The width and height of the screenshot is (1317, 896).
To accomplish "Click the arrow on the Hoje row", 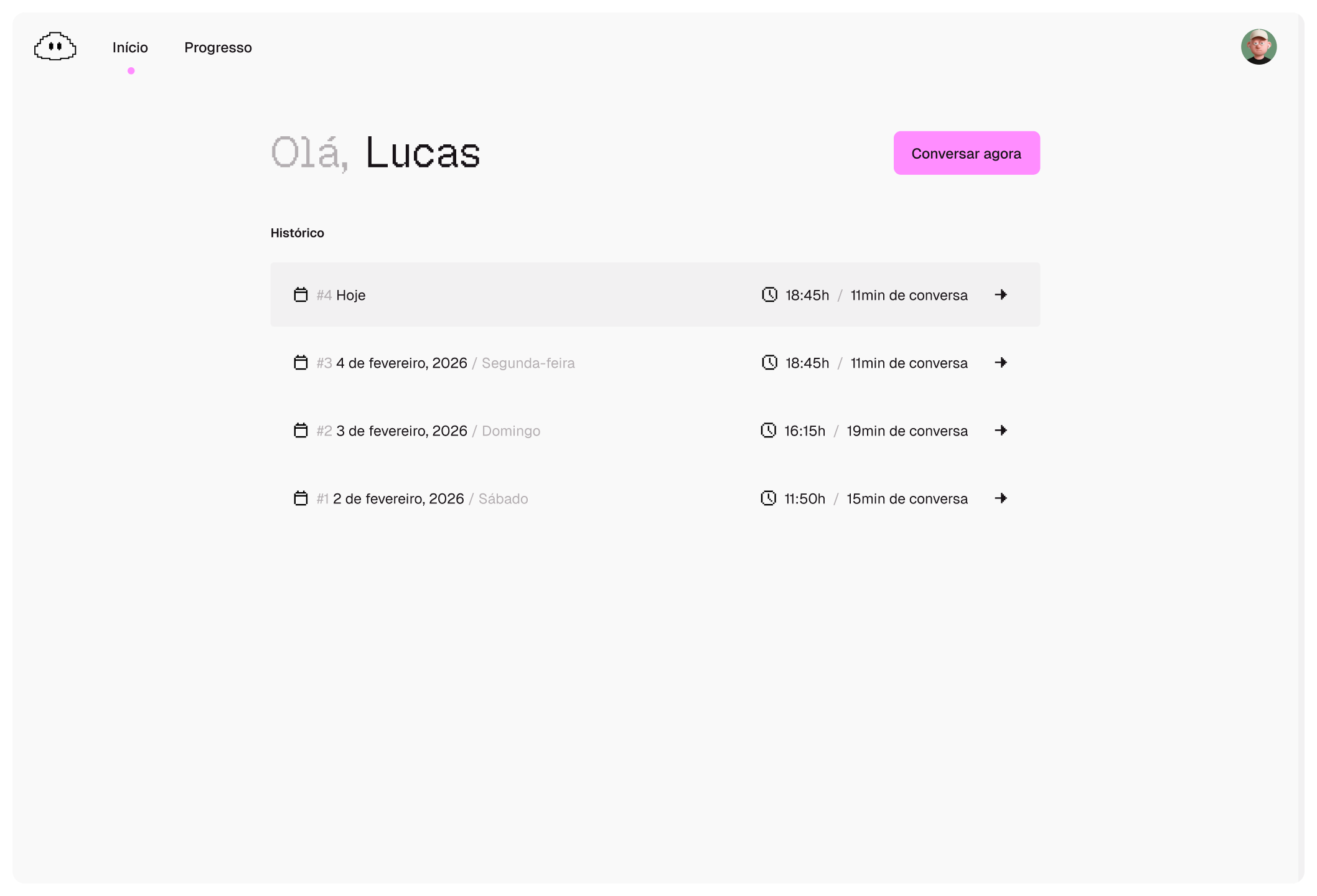I will [1001, 294].
